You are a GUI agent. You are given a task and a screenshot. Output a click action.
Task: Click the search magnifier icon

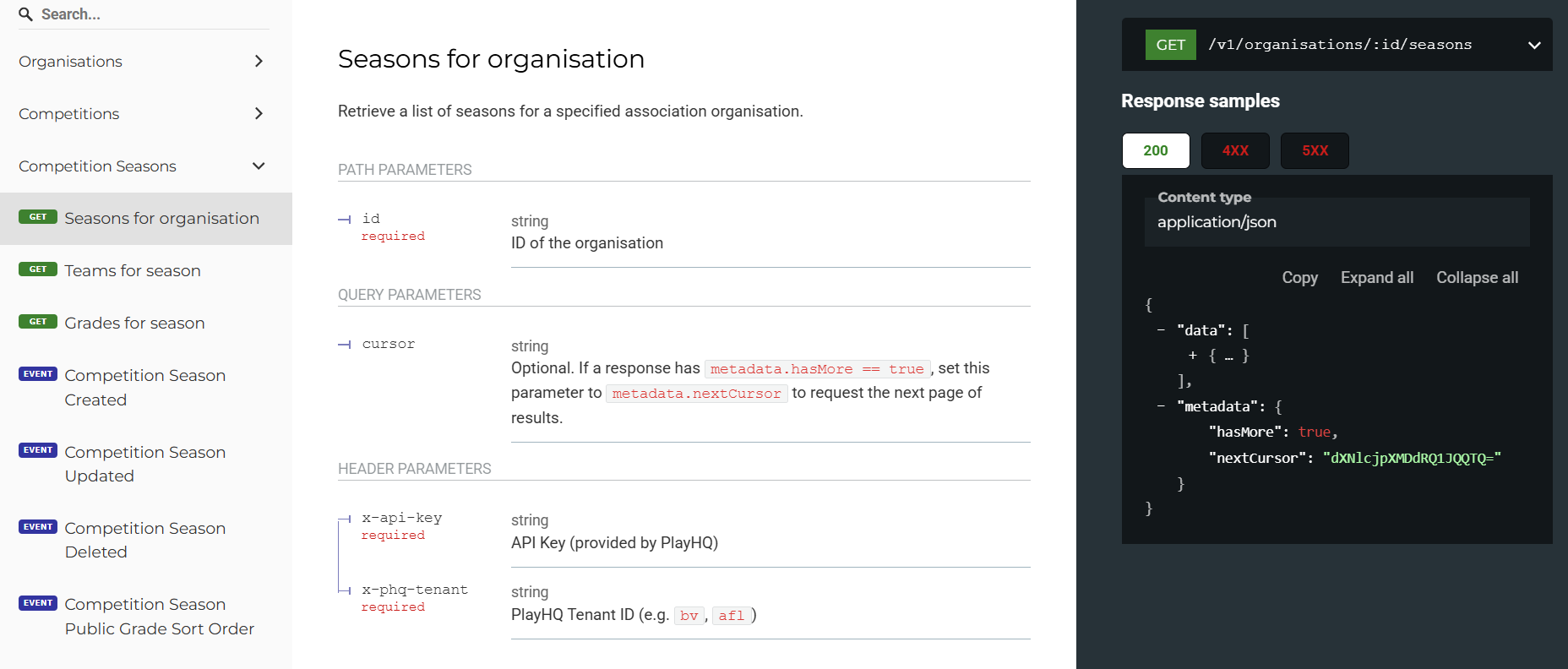point(26,14)
